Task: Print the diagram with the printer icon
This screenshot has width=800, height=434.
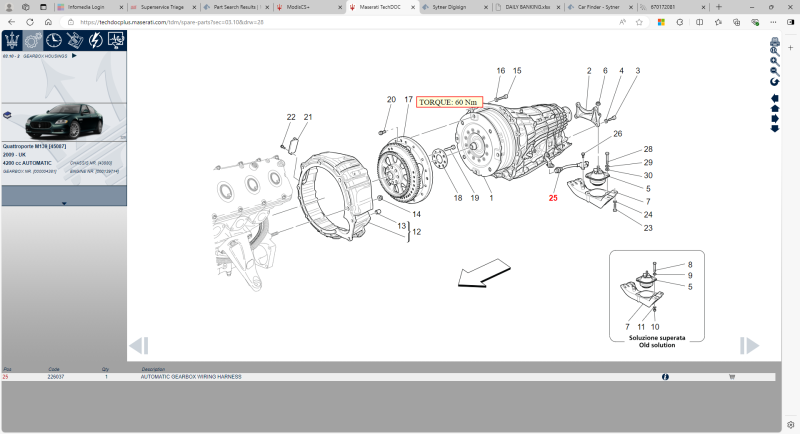Action: 774,42
